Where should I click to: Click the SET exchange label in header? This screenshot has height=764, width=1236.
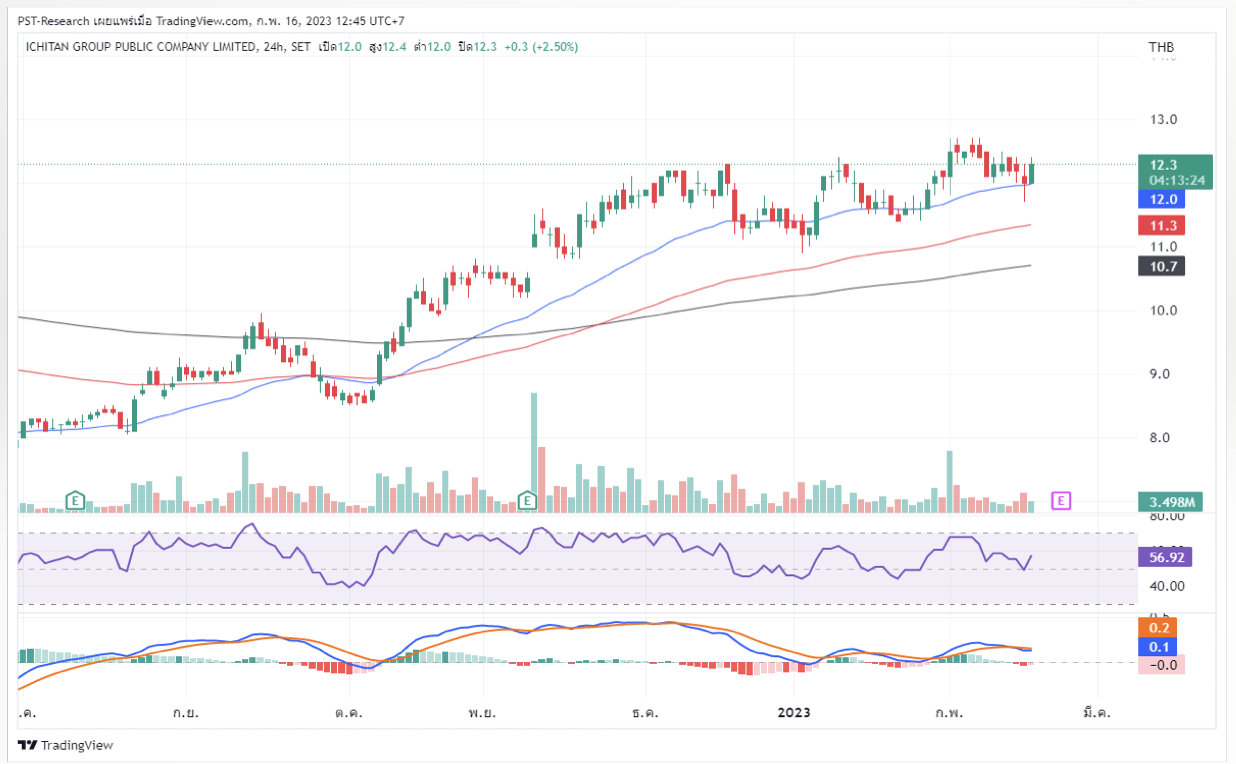tap(298, 47)
